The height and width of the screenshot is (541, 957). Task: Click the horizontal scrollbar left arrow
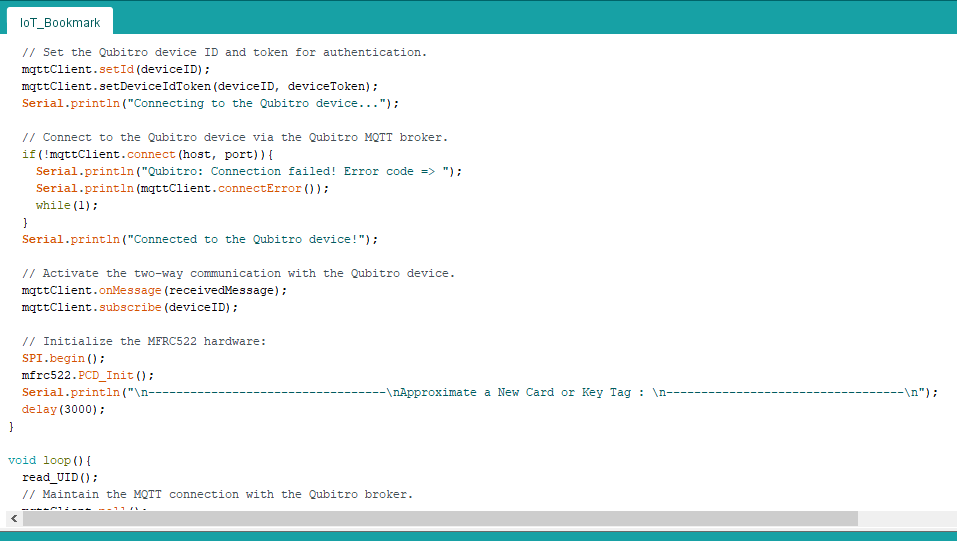click(14, 519)
